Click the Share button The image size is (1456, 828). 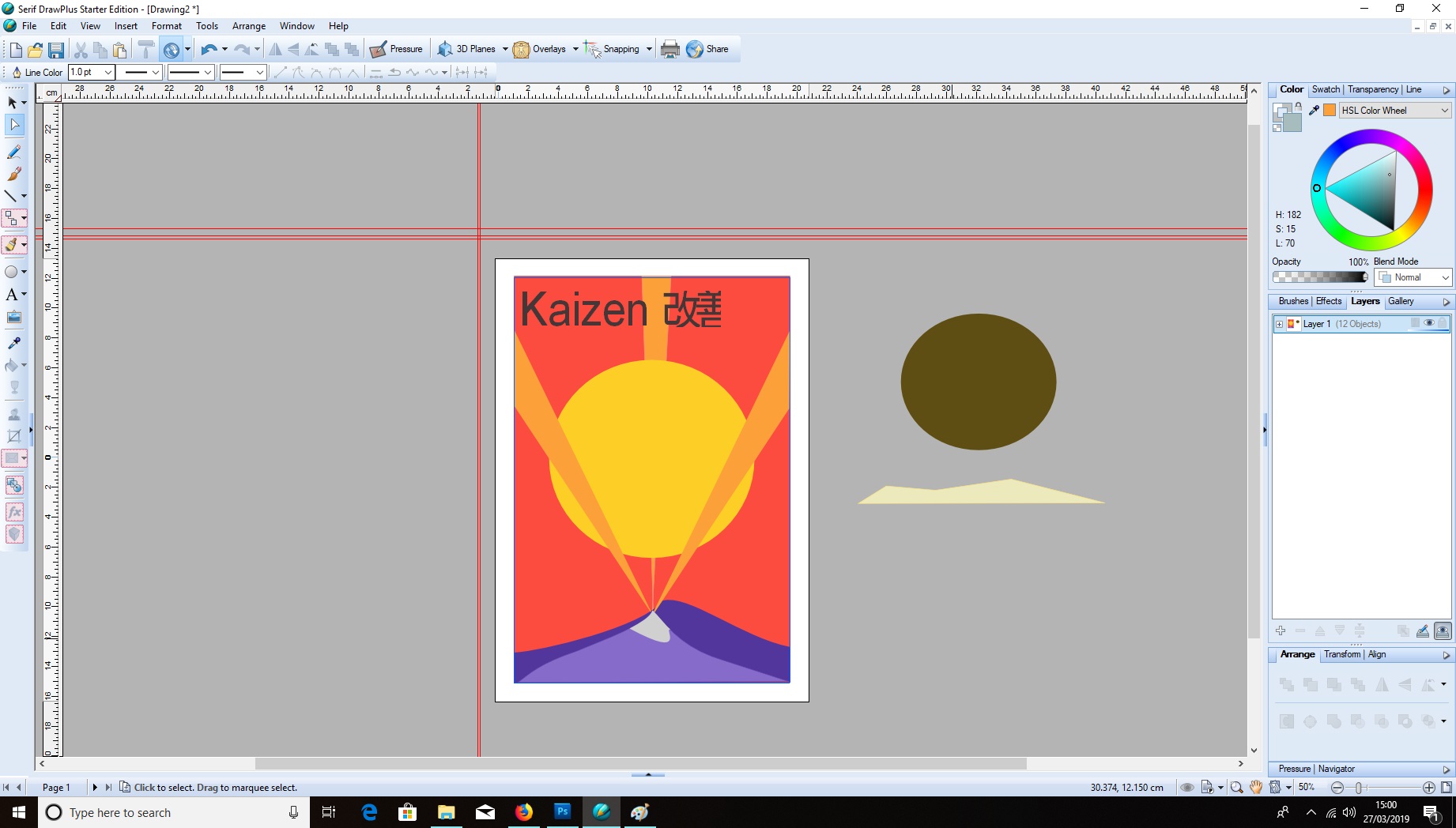tap(707, 49)
